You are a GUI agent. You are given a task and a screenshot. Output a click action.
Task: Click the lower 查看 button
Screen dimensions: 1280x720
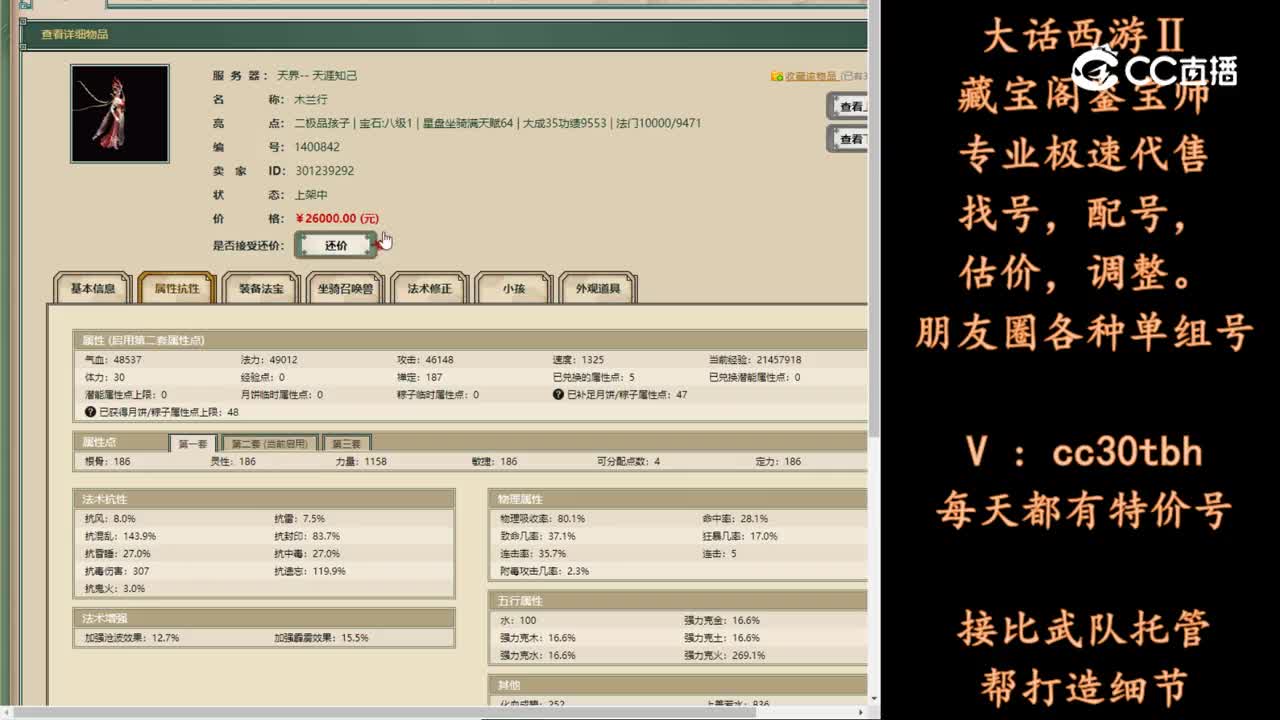click(x=849, y=139)
